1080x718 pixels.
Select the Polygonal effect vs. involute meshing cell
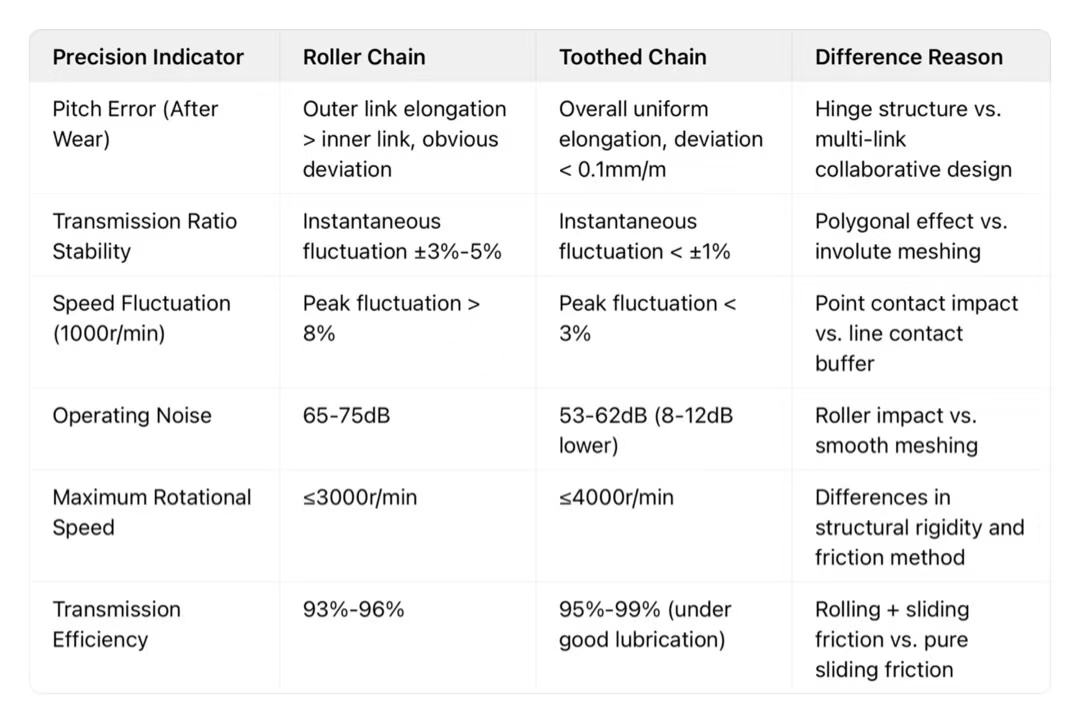coord(910,236)
